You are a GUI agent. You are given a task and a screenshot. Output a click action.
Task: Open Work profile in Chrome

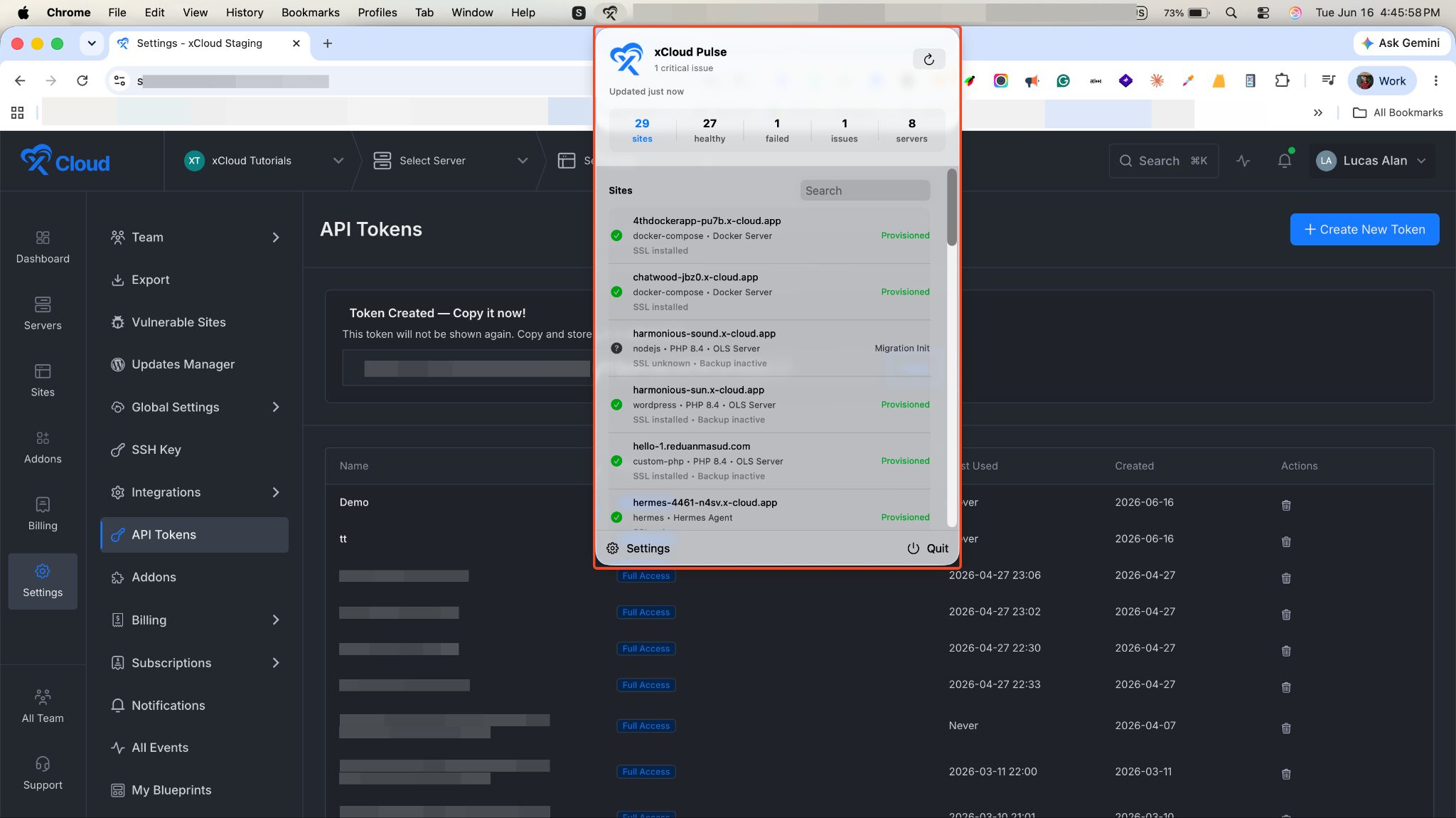(x=1381, y=81)
